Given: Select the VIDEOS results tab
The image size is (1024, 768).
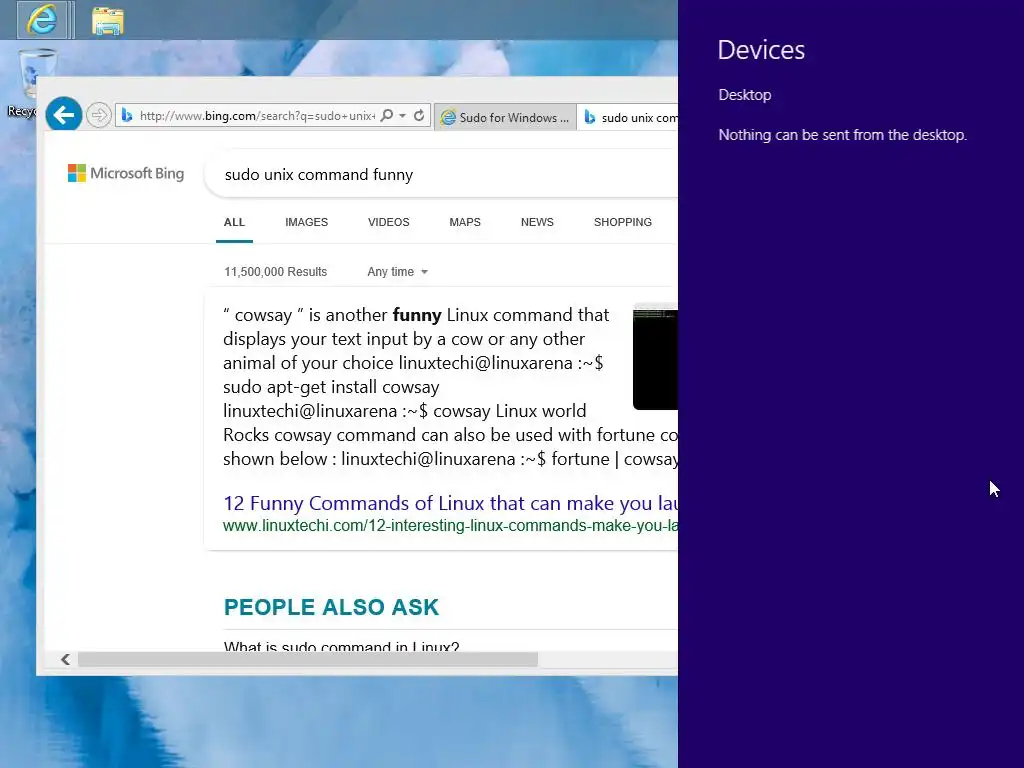Looking at the screenshot, I should click(389, 222).
